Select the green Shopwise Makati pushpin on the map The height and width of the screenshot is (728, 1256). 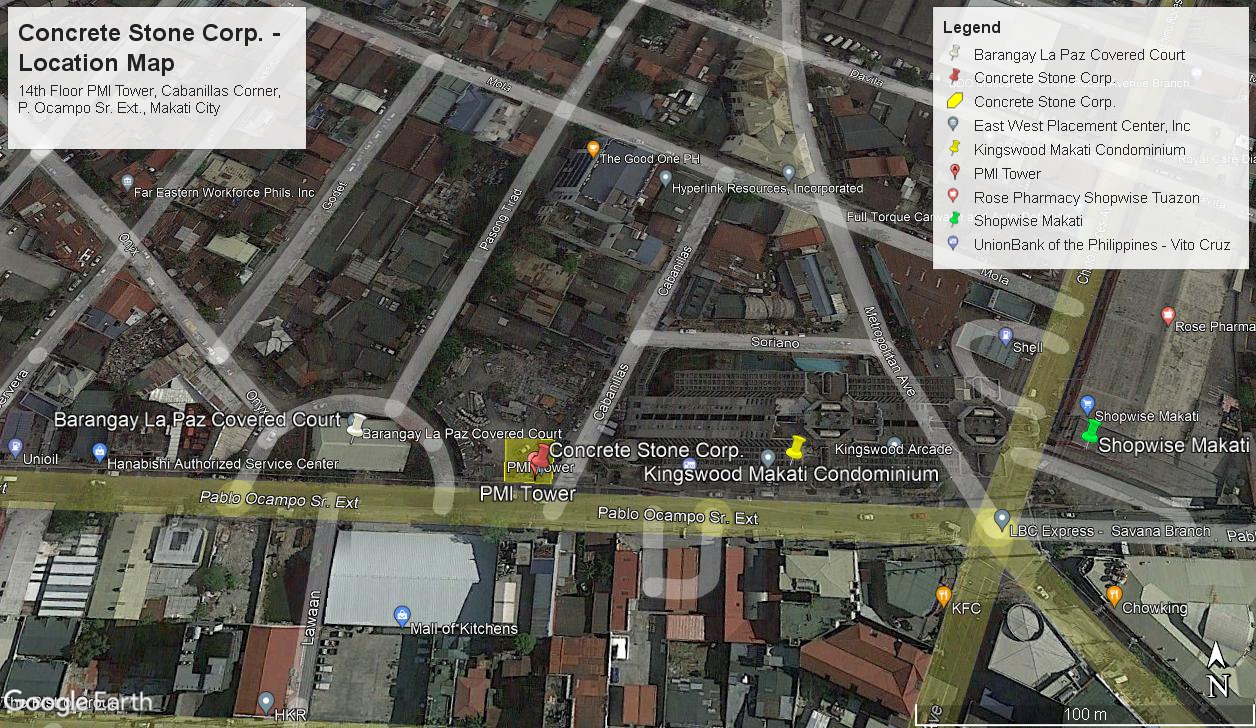[x=1091, y=431]
